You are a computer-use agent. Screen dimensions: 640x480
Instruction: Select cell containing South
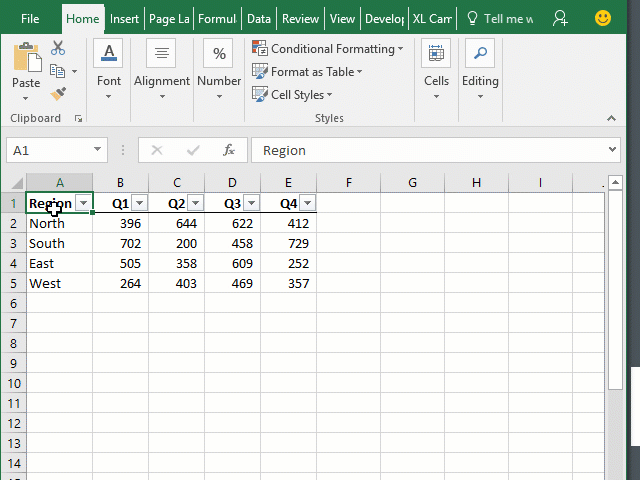pos(47,243)
